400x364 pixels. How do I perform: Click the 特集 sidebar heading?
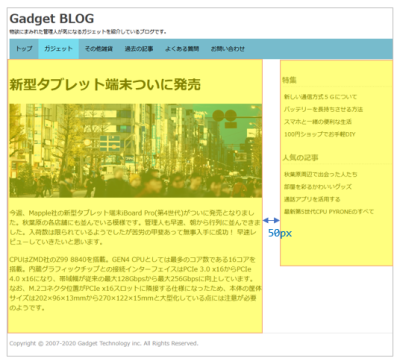289,80
